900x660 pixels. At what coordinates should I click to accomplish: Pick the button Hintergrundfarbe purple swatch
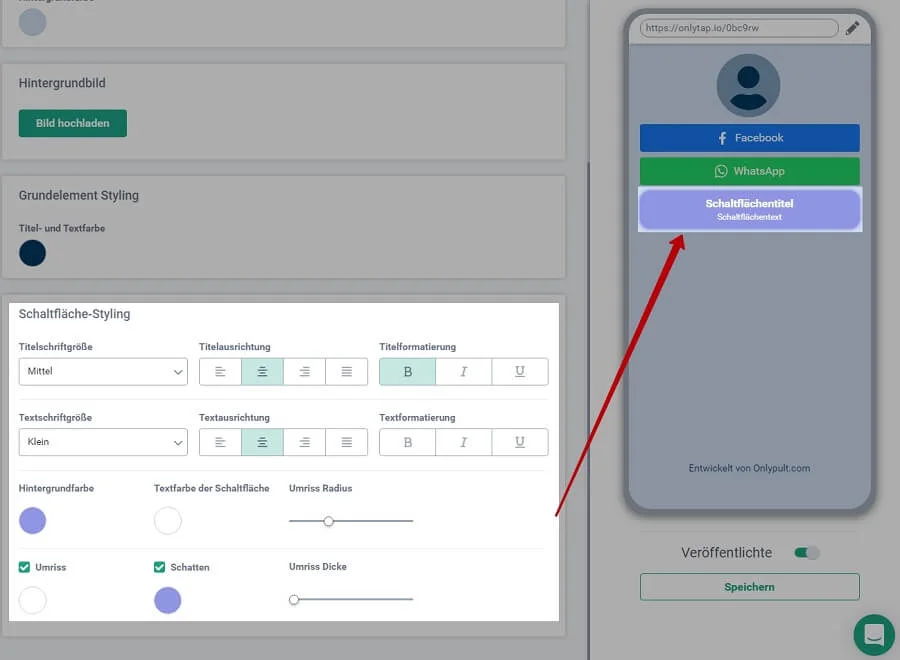coord(33,521)
